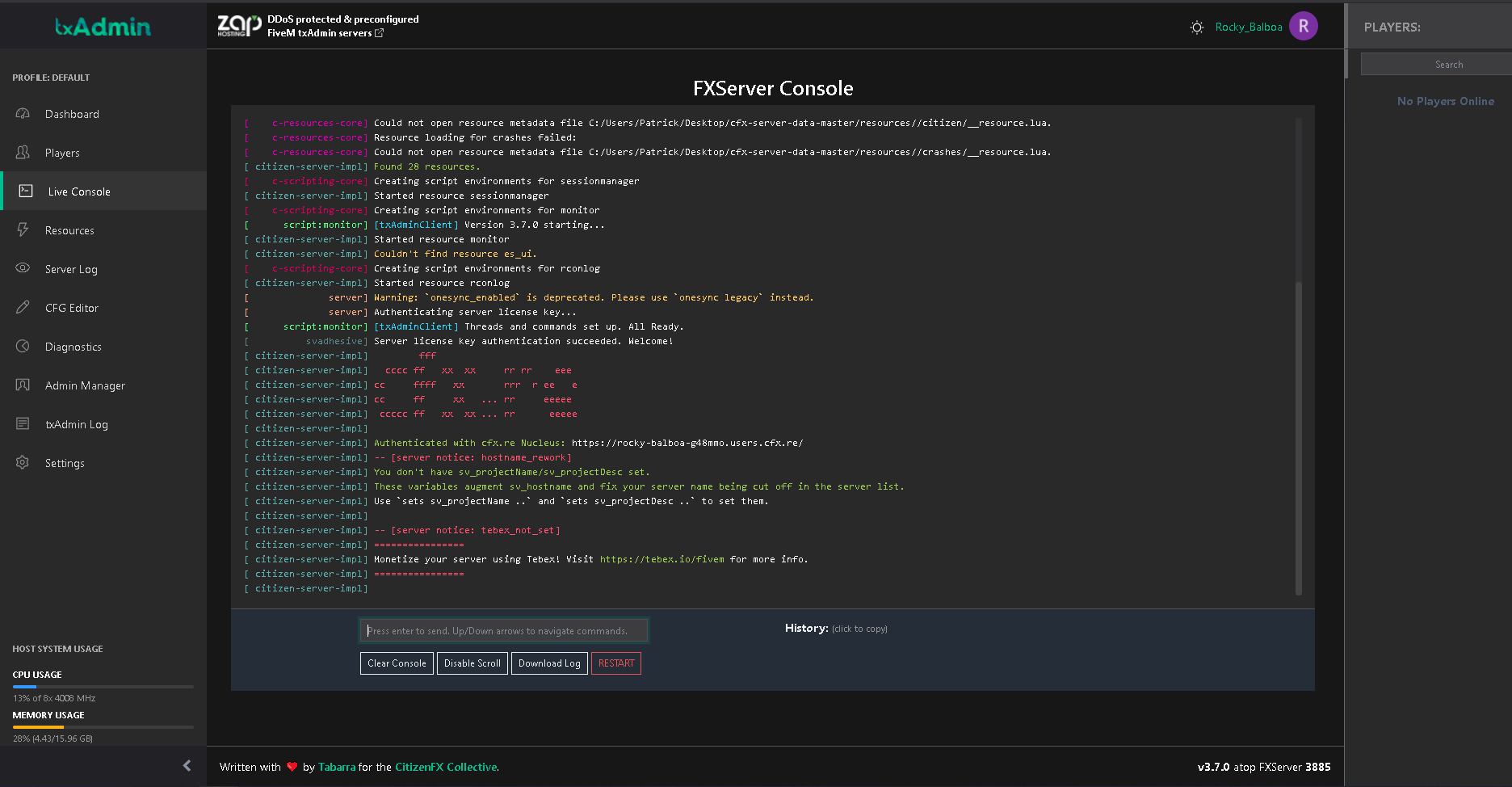Toggle light/dark theme with sun icon
The height and width of the screenshot is (787, 1512).
pos(1196,27)
